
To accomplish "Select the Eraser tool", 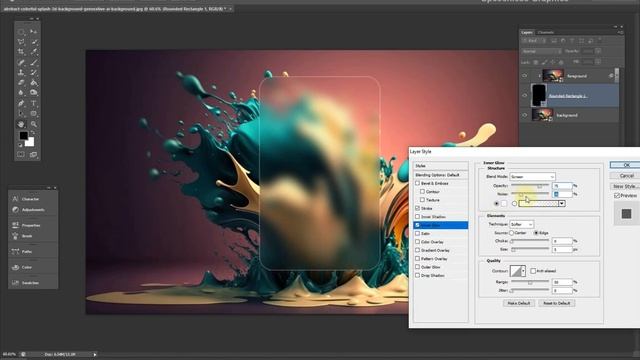I will (x=21, y=83).
